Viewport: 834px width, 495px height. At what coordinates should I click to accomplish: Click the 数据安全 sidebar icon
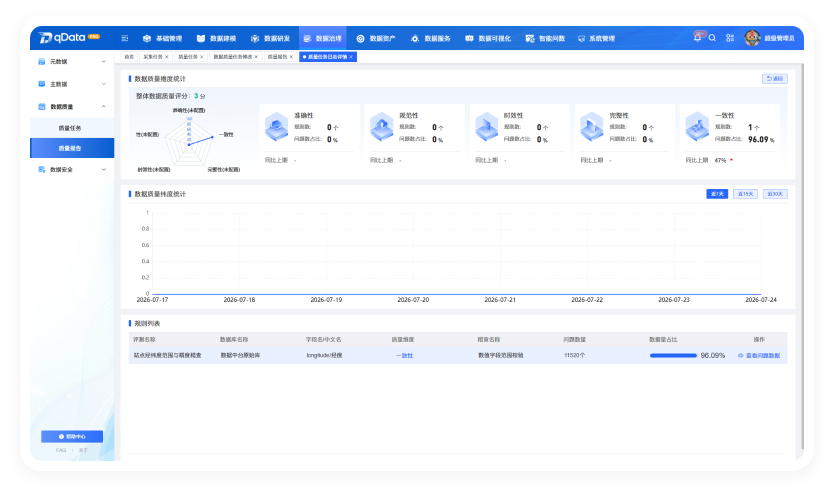41,170
